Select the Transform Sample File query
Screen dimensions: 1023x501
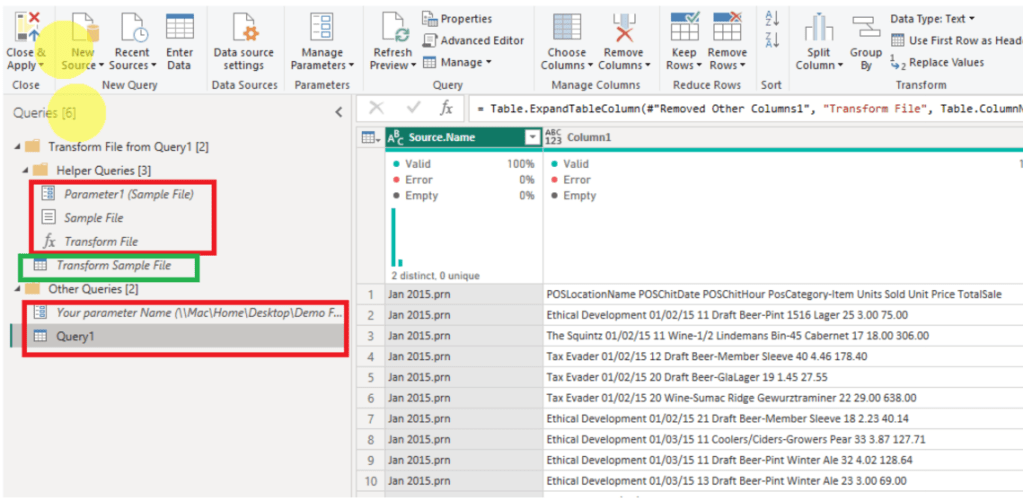(x=113, y=265)
